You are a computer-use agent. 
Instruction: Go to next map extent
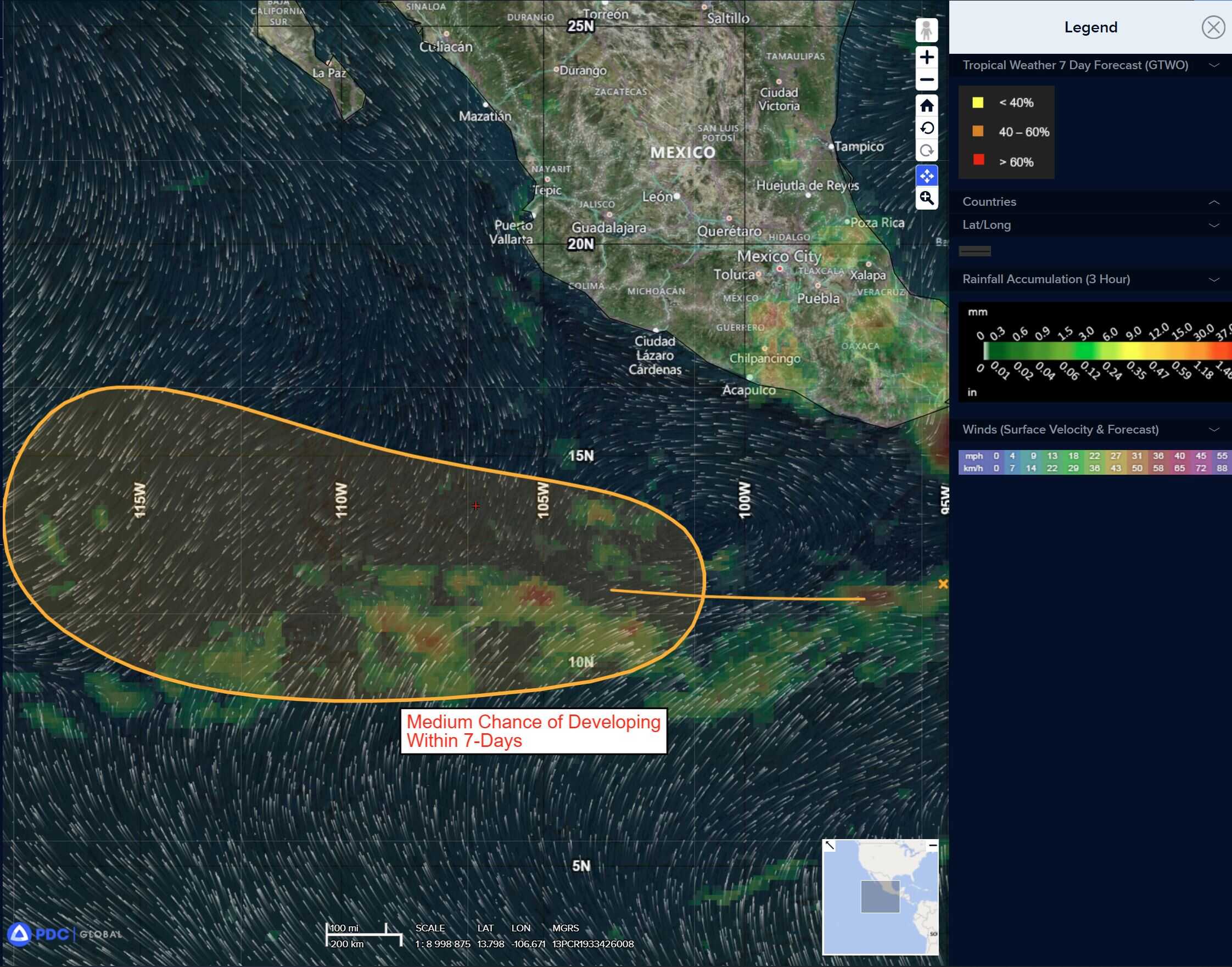click(x=926, y=151)
